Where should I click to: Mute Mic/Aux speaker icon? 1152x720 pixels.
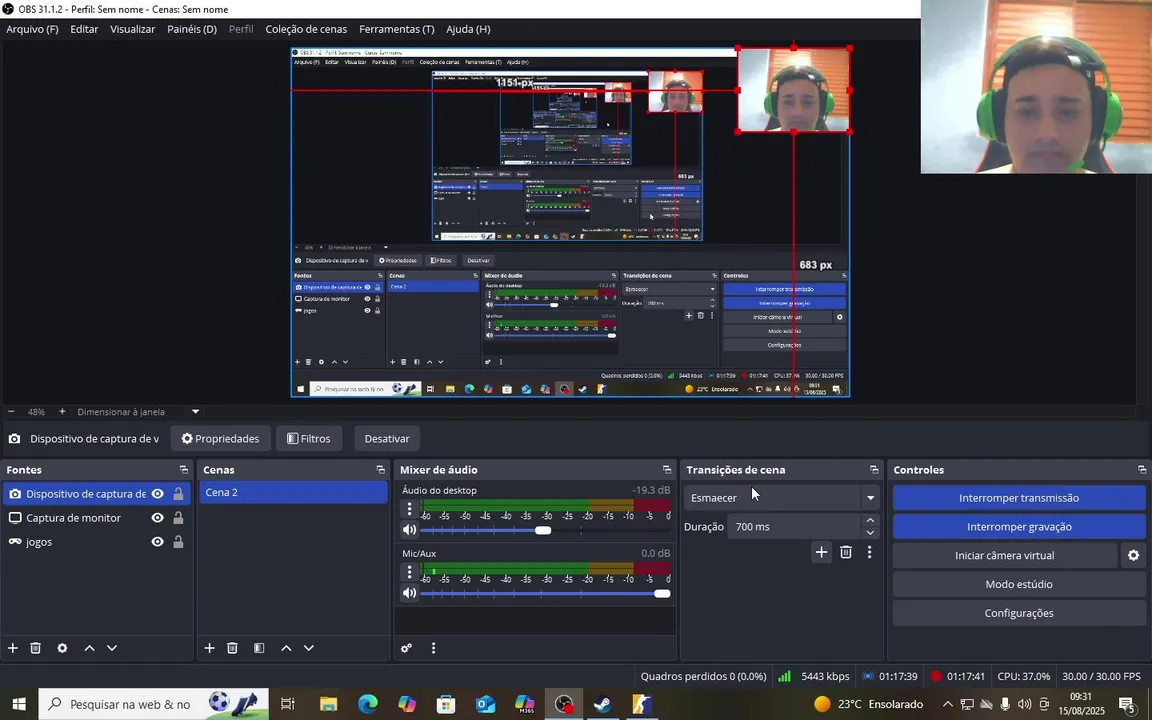pyautogui.click(x=410, y=593)
